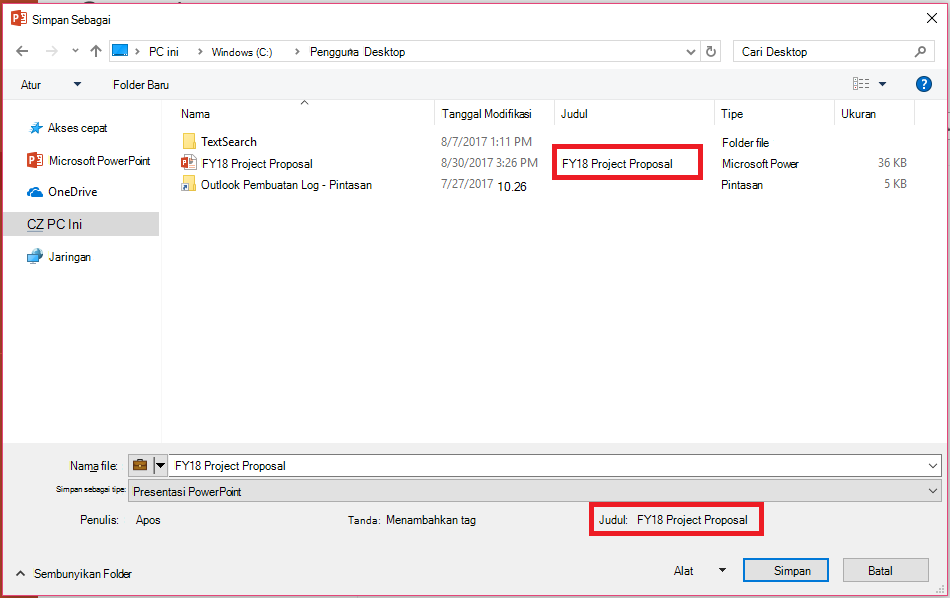Click the Outlook shortcut folder icon
The image size is (950, 598).
point(188,184)
